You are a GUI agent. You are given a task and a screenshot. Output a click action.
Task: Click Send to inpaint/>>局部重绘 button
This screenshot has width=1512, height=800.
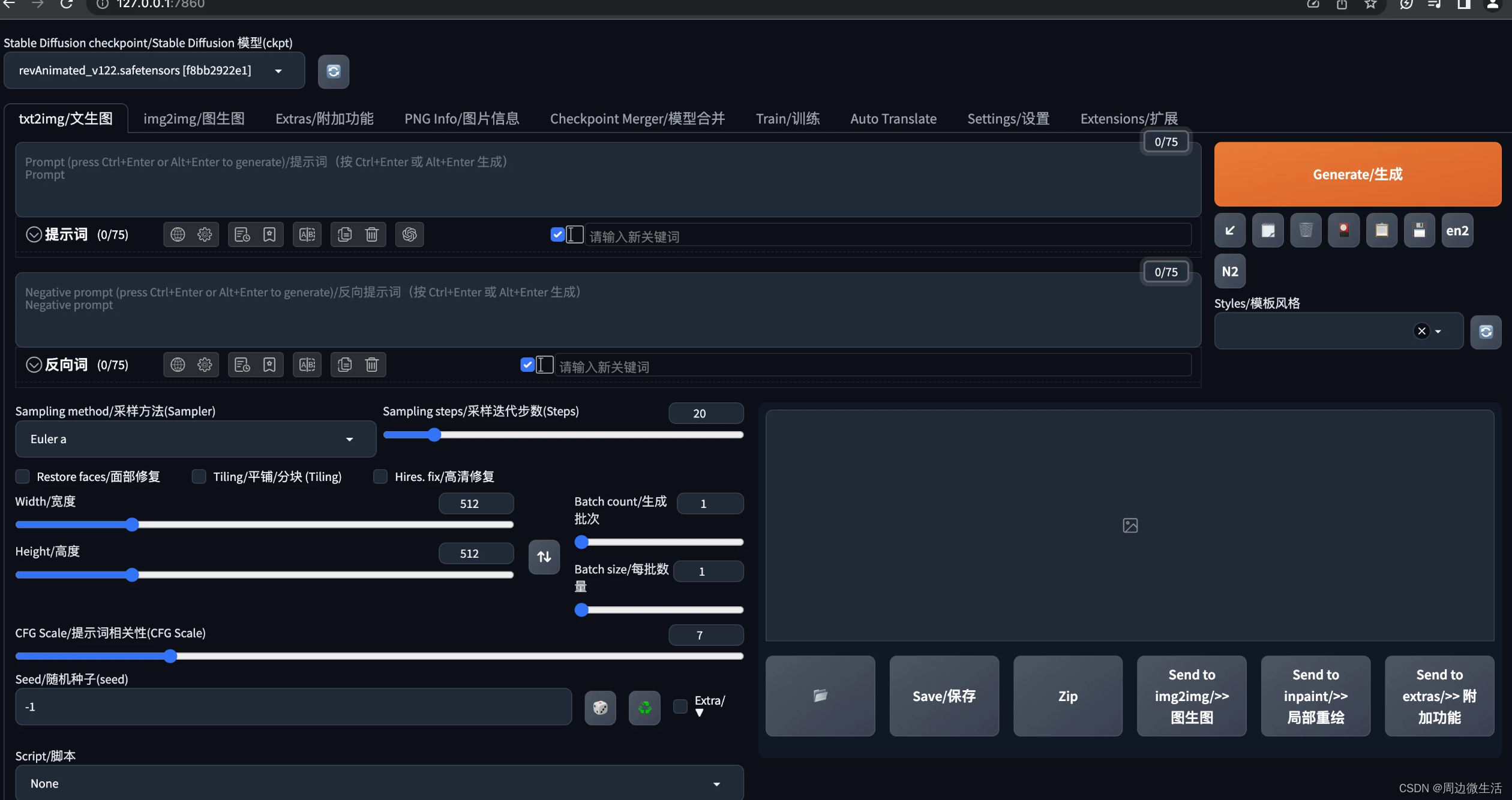pyautogui.click(x=1316, y=696)
